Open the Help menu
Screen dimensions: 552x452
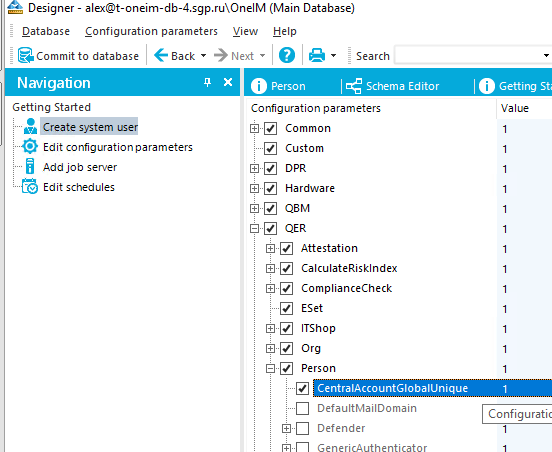(285, 31)
